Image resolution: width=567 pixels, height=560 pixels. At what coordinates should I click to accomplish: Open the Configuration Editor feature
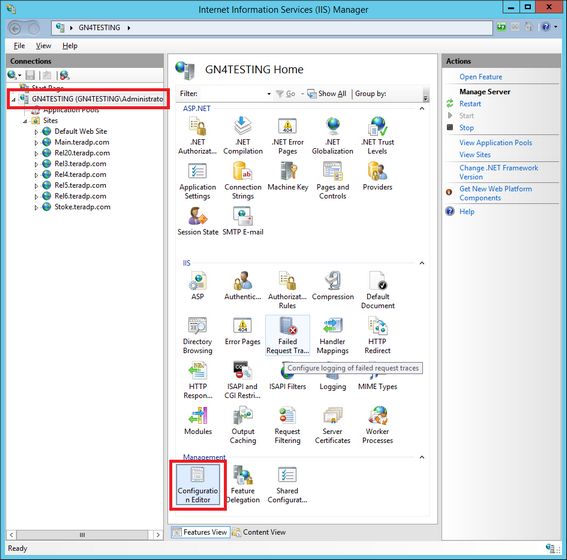tap(198, 484)
